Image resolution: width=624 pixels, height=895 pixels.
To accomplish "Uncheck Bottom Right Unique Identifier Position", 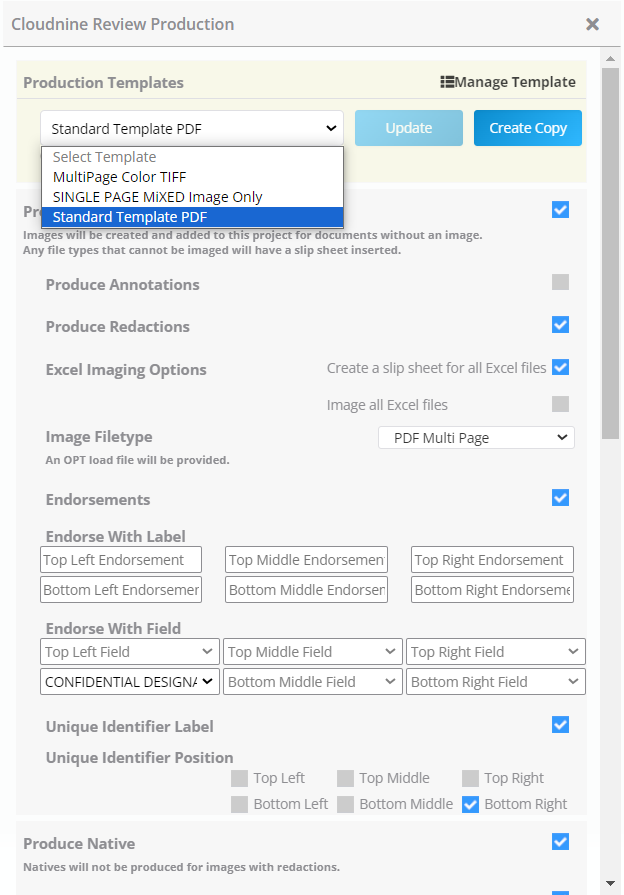I will click(470, 803).
